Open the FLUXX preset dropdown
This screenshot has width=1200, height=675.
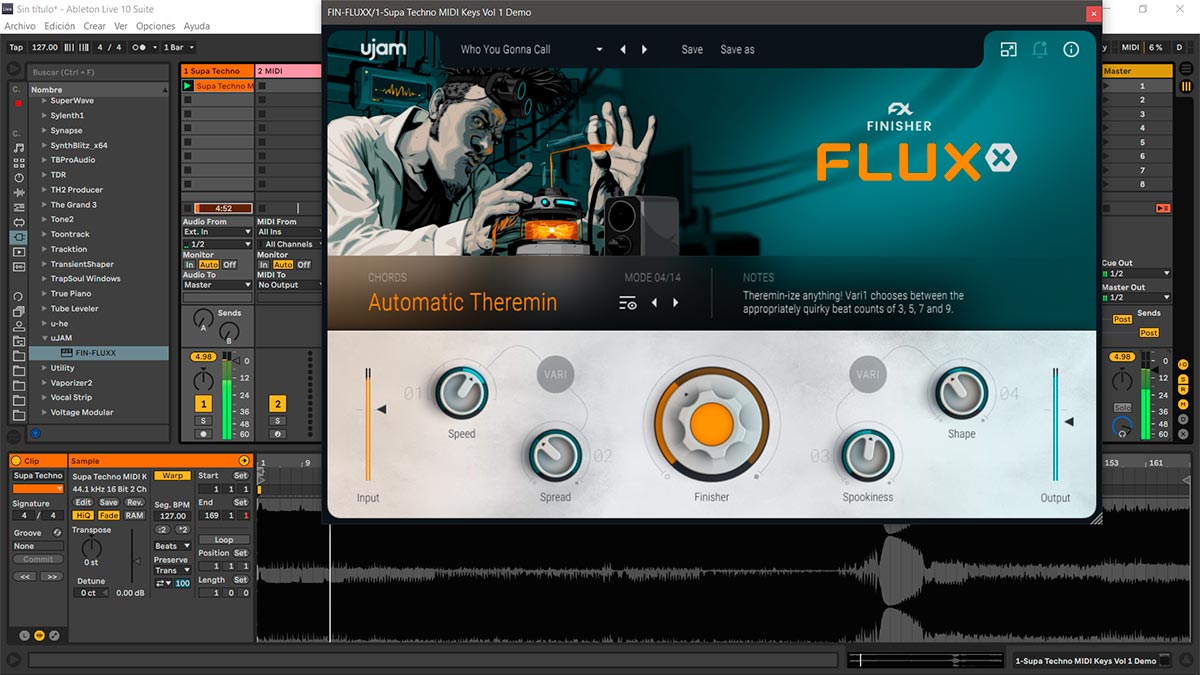tap(599, 50)
